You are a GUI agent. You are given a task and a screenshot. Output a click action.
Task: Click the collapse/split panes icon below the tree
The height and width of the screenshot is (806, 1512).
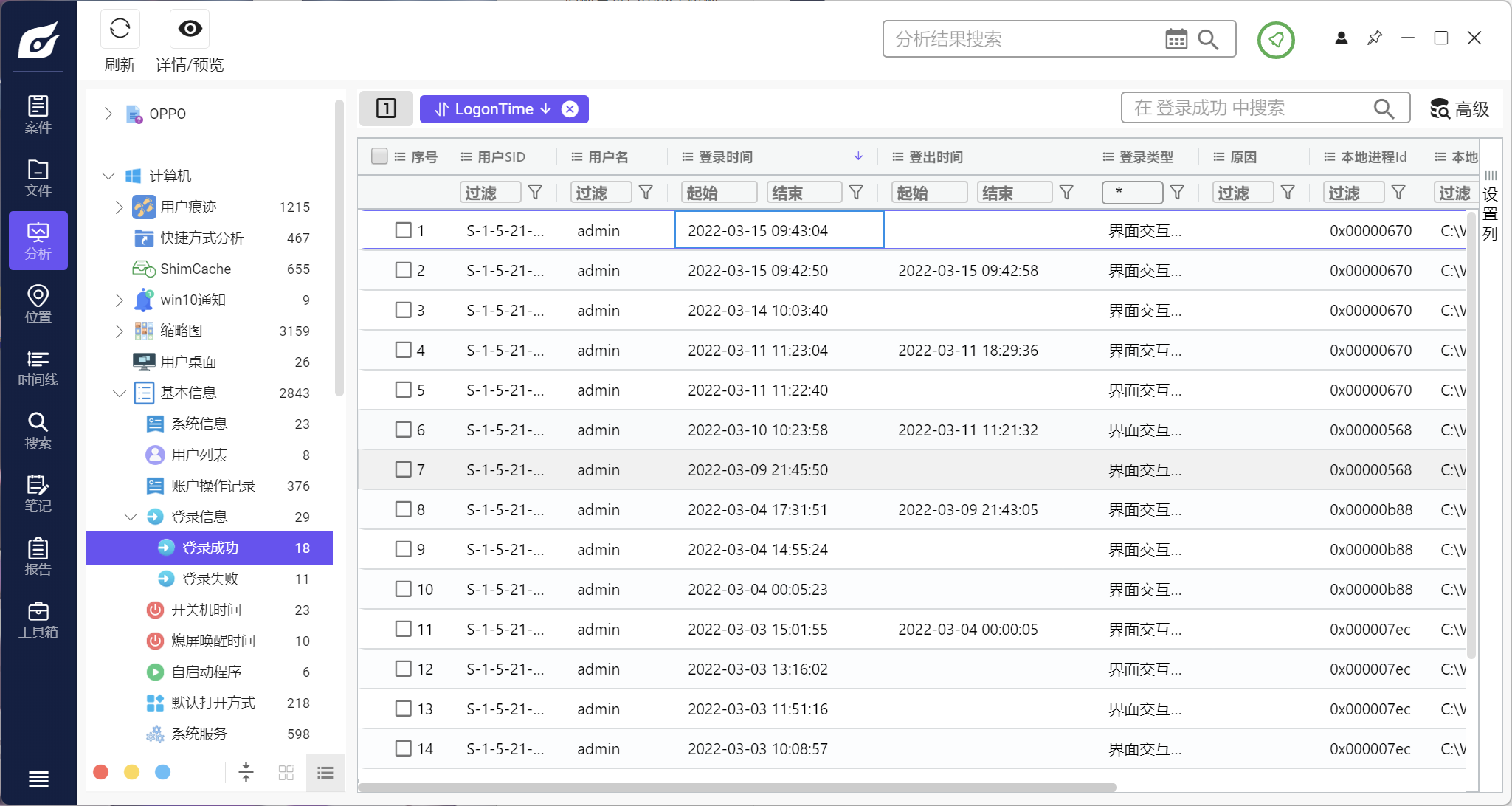coord(246,772)
